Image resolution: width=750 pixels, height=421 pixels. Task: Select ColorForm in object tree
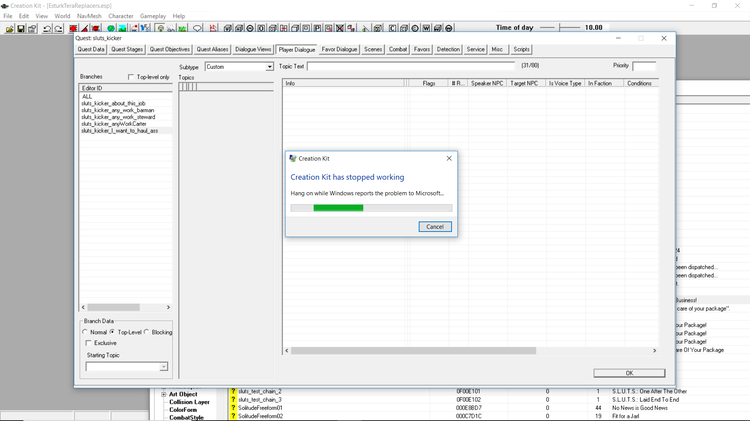click(183, 410)
